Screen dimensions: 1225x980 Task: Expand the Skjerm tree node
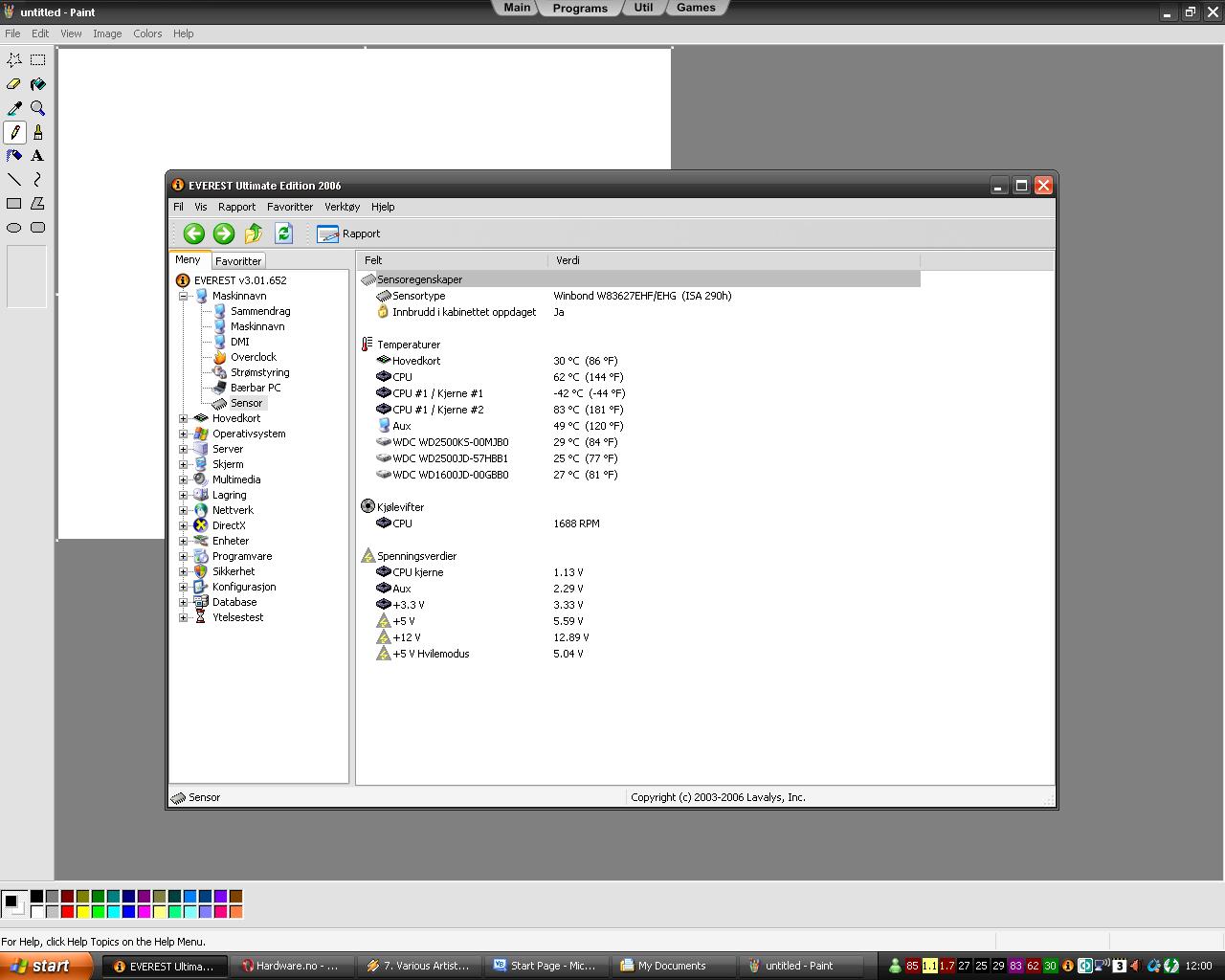pos(184,464)
